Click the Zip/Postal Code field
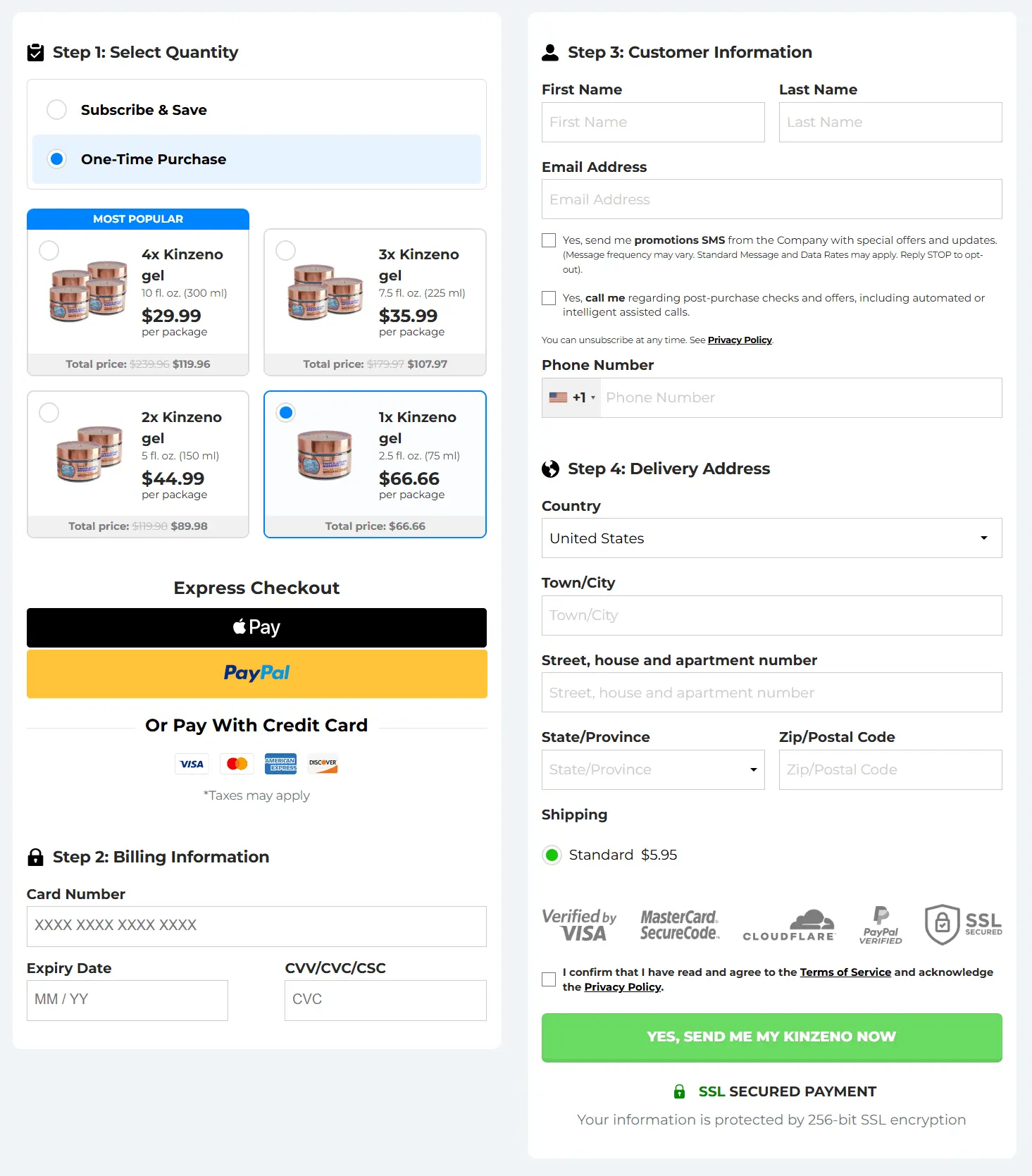 [x=890, y=769]
